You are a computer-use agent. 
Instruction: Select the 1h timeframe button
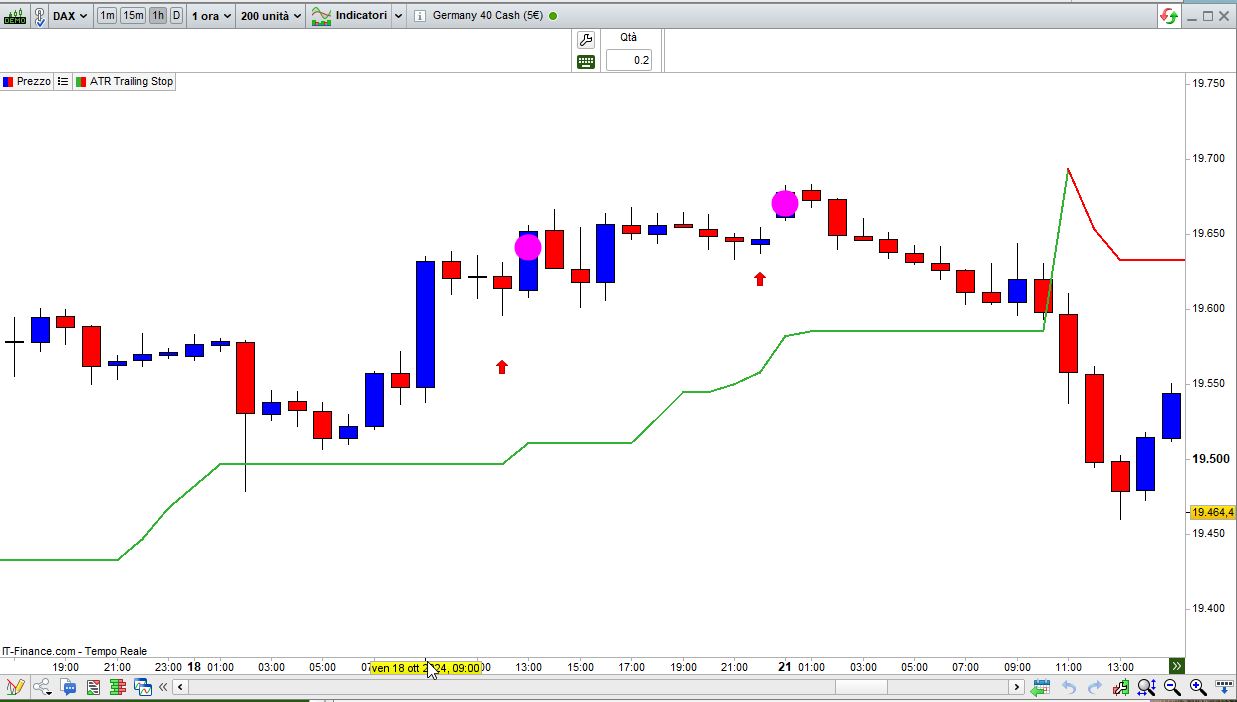coord(158,16)
